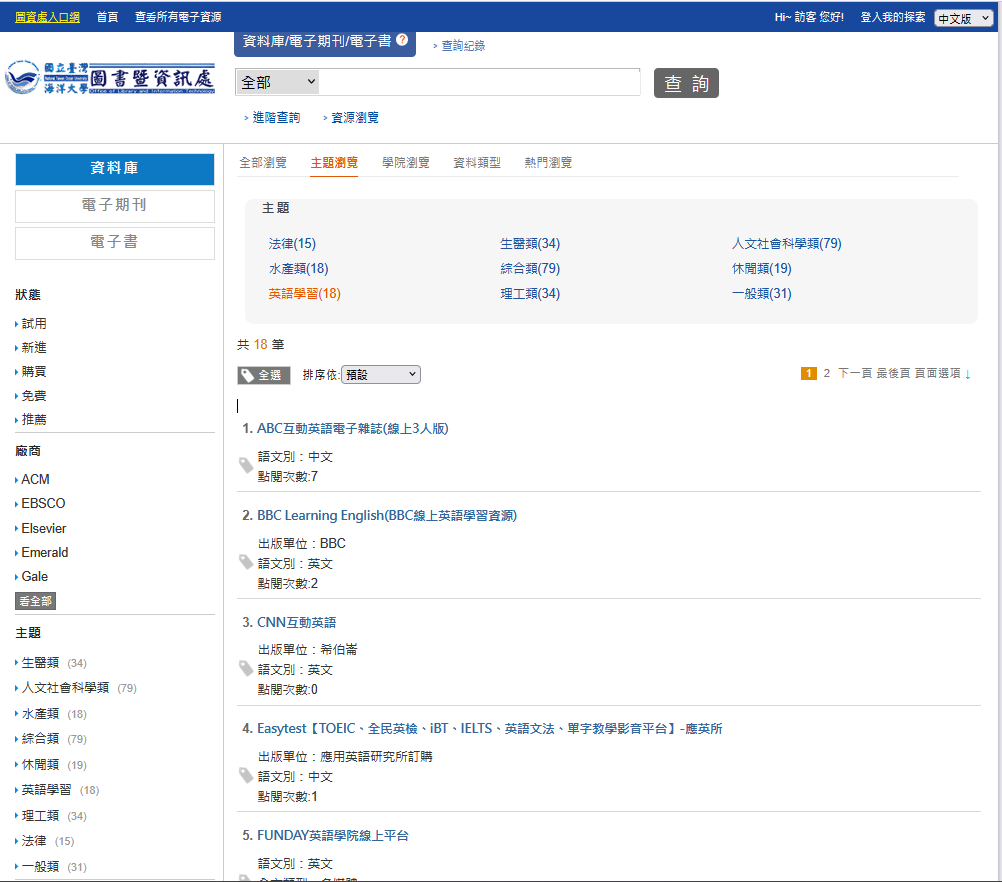Image resolution: width=1002 pixels, height=882 pixels.
Task: Open the 中文版 language dropdown
Action: (963, 18)
